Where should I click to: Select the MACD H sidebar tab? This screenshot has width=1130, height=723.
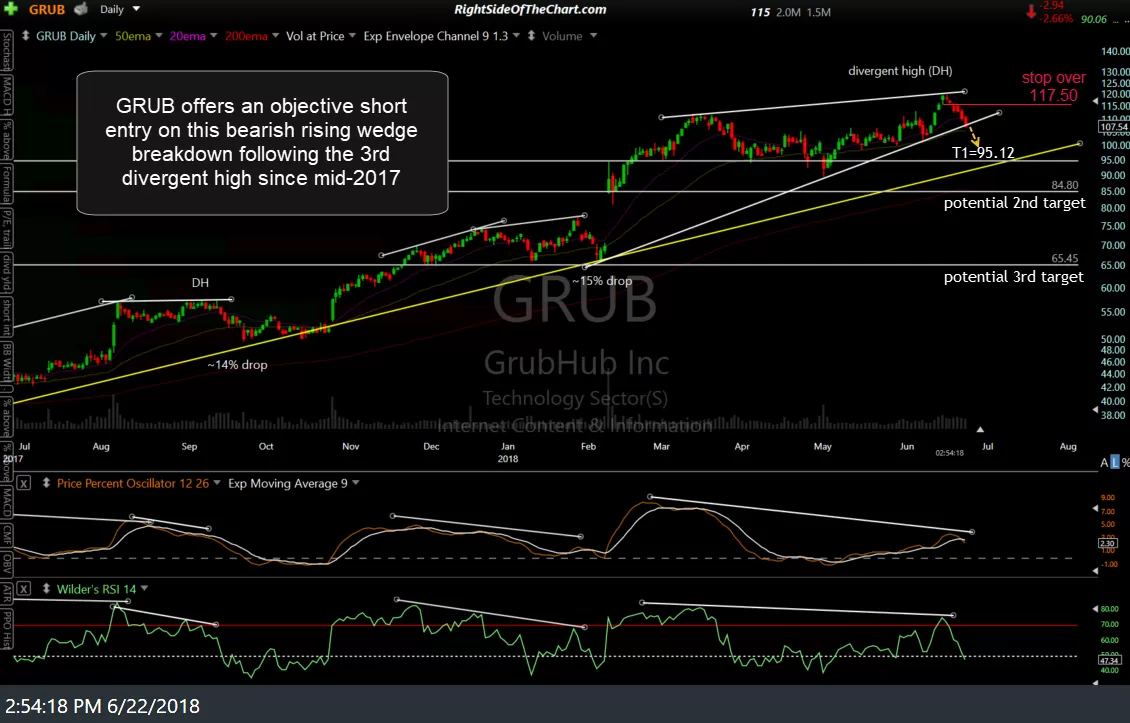click(6, 95)
